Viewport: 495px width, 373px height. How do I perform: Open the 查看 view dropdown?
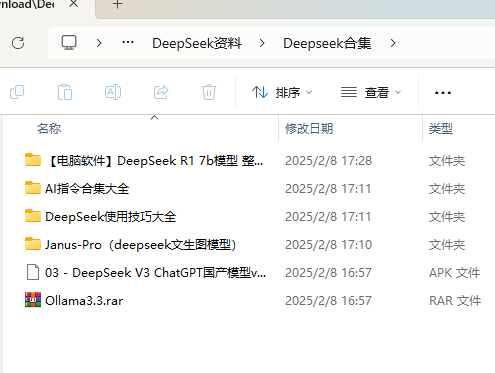pos(371,92)
